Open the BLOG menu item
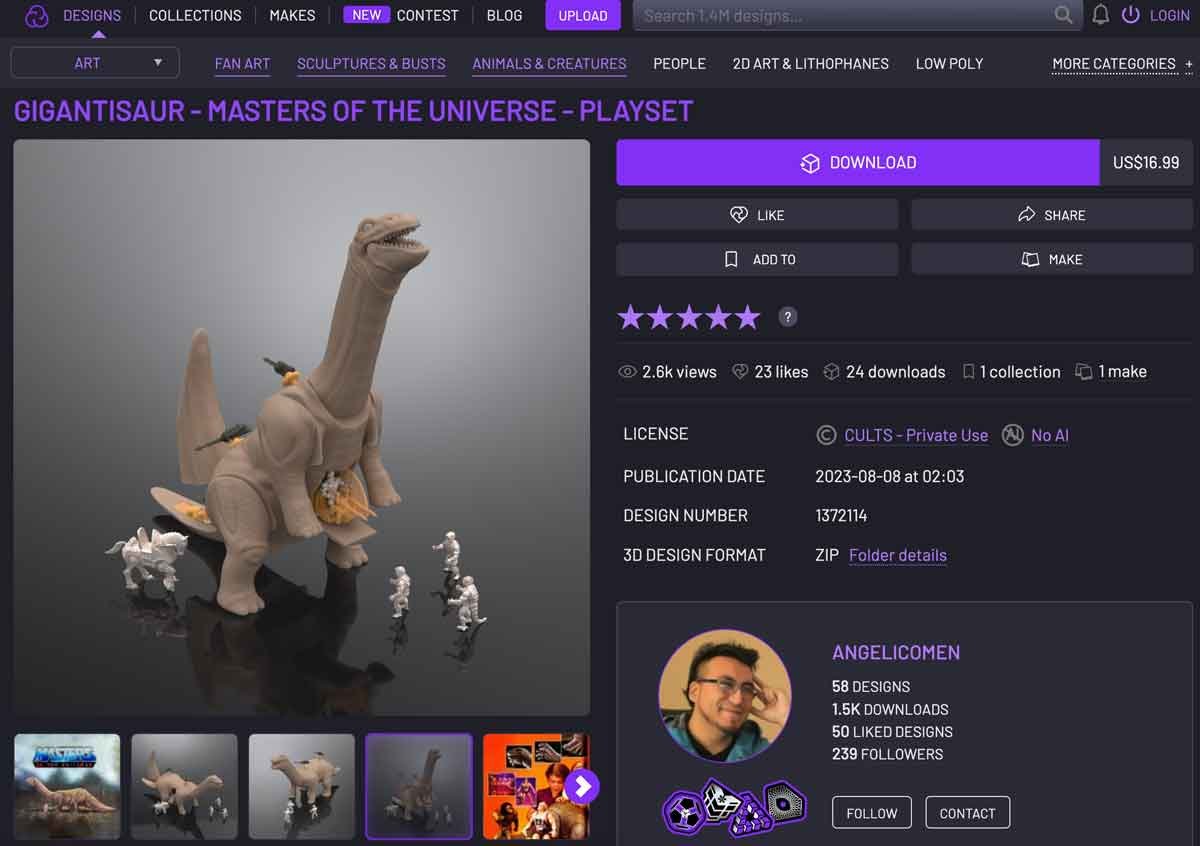This screenshot has height=846, width=1200. 504,15
